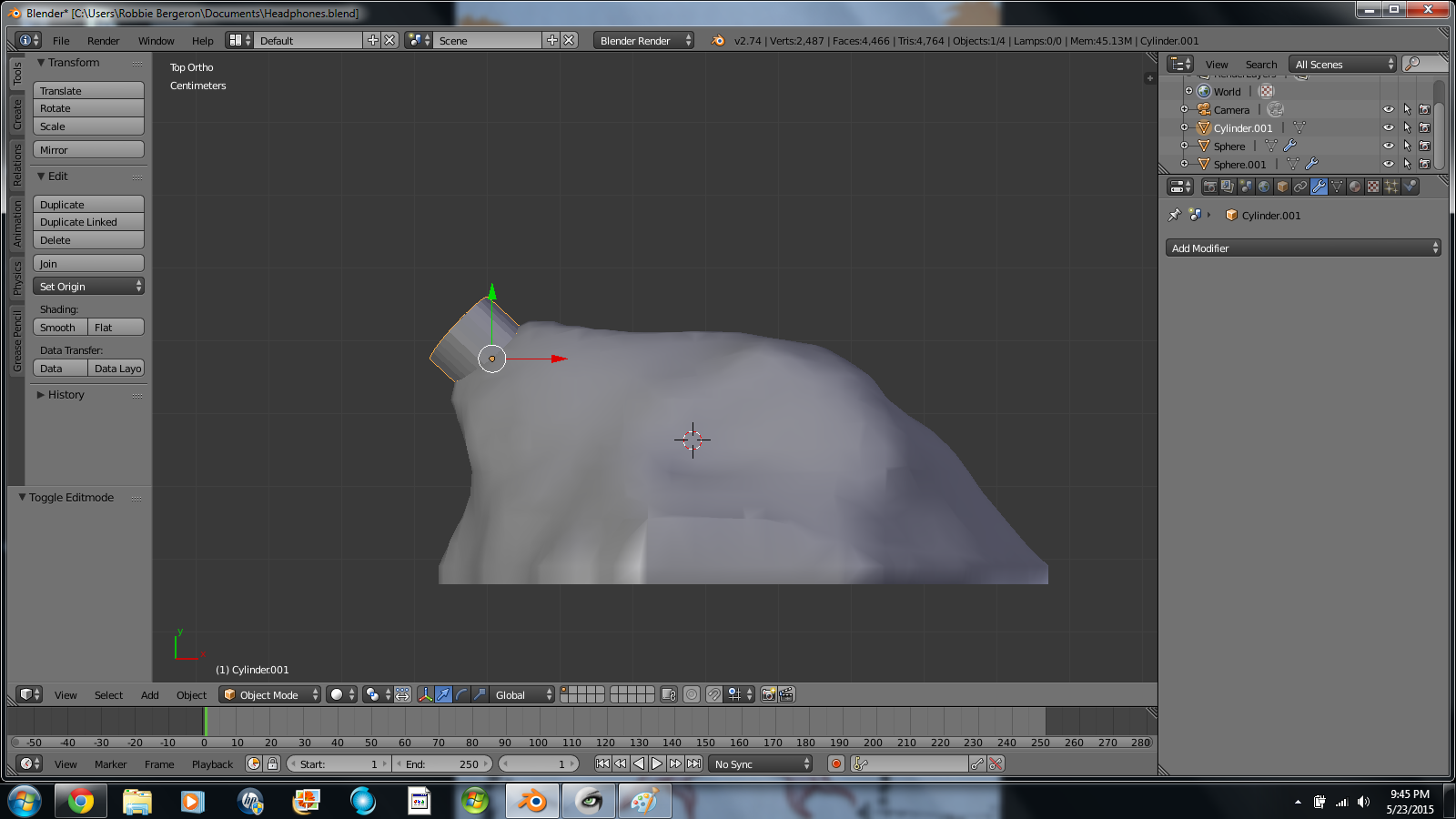The width and height of the screenshot is (1456, 819).
Task: Open the Modifiers properties tab (wrench icon)
Action: [x=1319, y=187]
